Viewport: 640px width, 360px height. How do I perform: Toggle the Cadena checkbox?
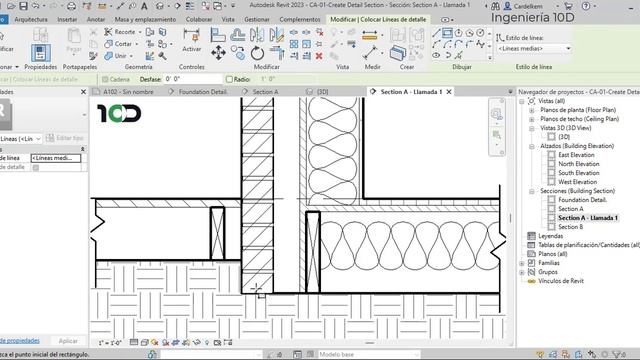coord(105,80)
